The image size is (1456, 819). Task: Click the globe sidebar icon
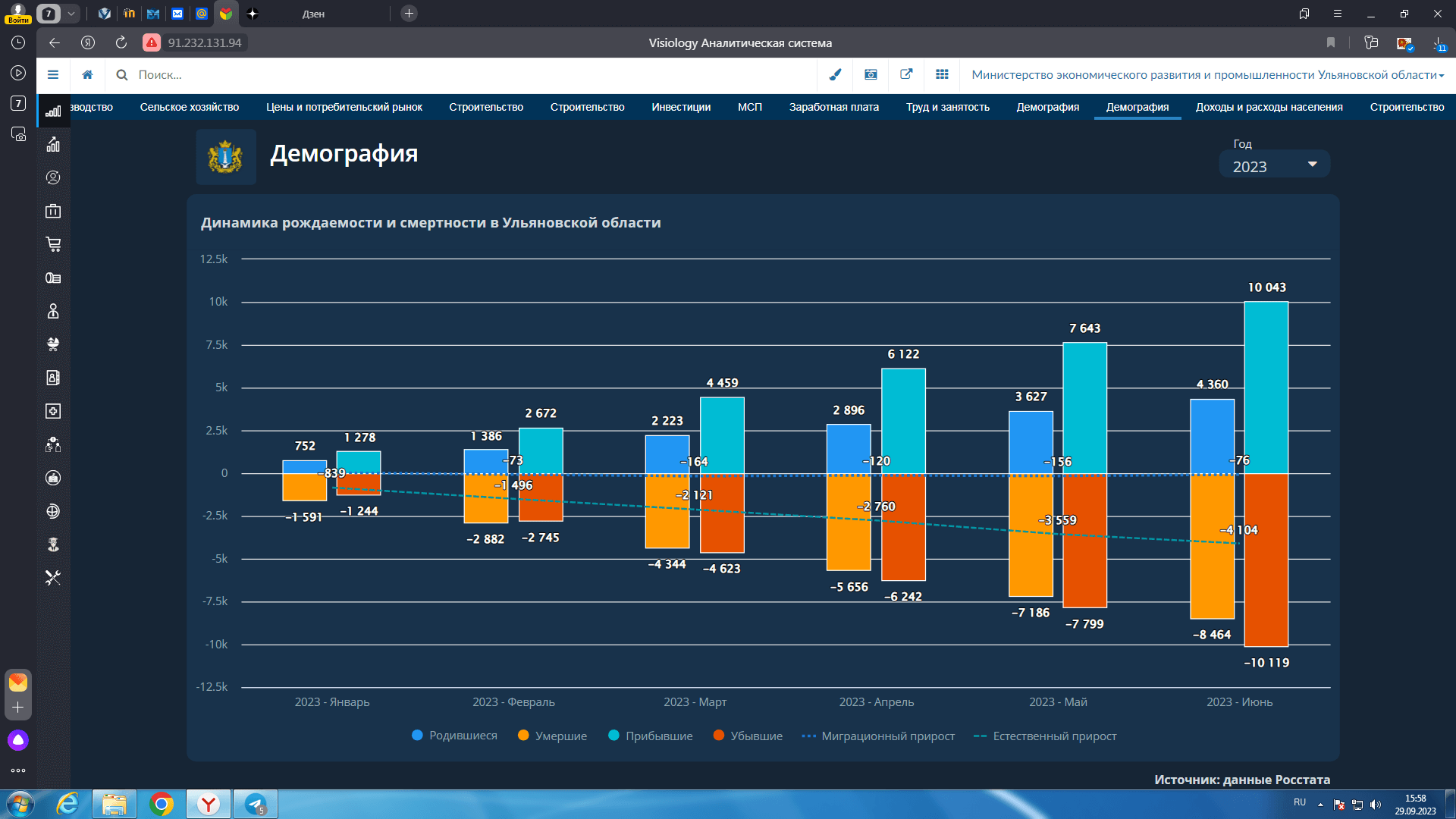tap(53, 511)
